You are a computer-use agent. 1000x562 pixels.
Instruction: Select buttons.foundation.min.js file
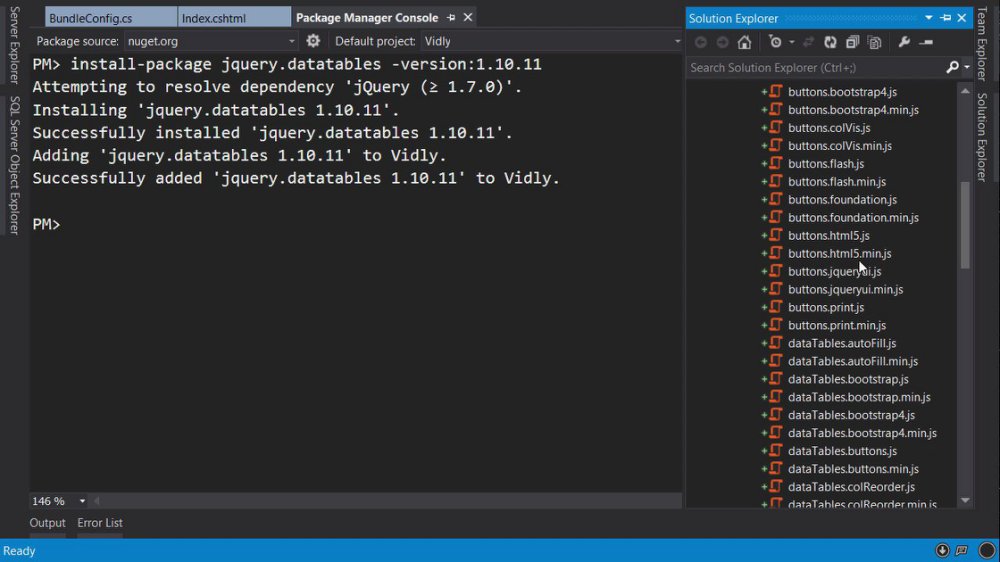tap(853, 218)
